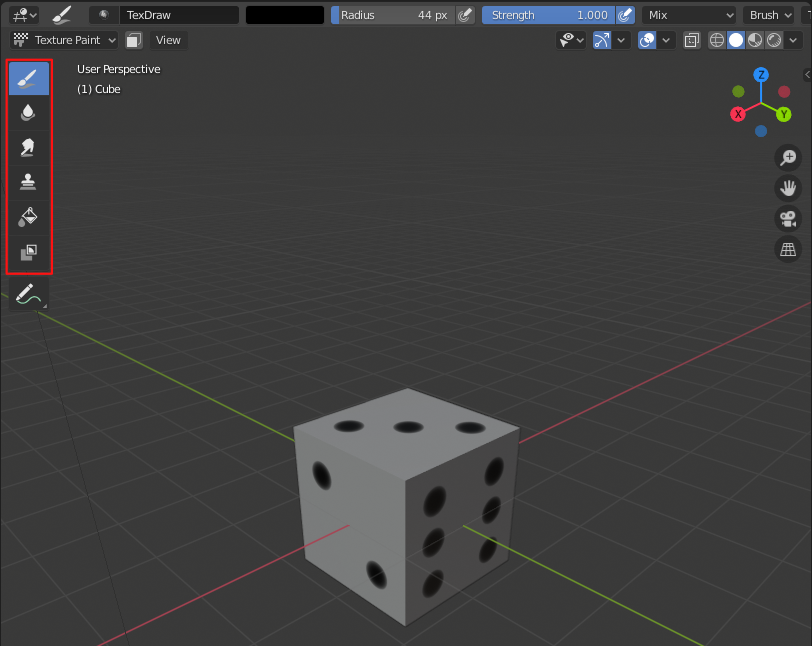The height and width of the screenshot is (646, 812).
Task: Select the Soften tool
Action: (x=29, y=113)
